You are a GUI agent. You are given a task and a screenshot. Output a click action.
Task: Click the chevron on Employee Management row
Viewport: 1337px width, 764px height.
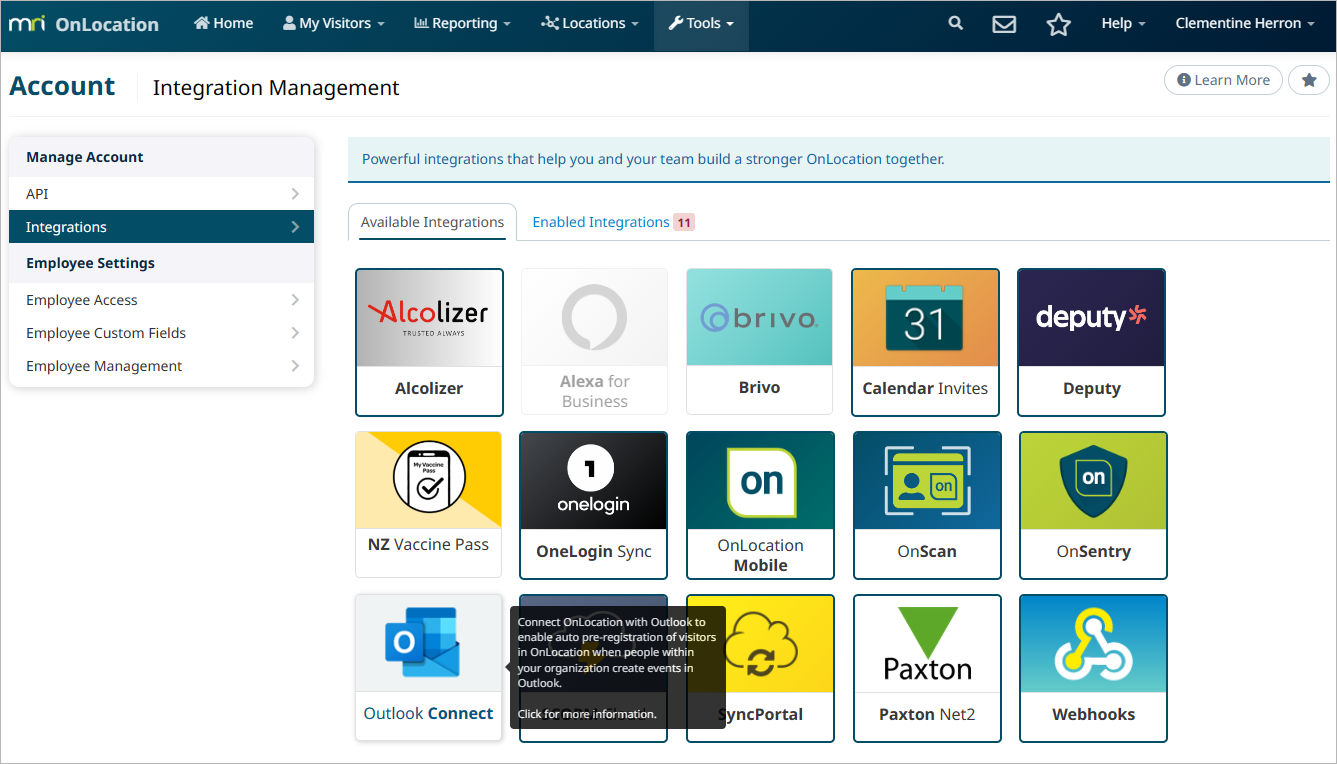[x=295, y=366]
